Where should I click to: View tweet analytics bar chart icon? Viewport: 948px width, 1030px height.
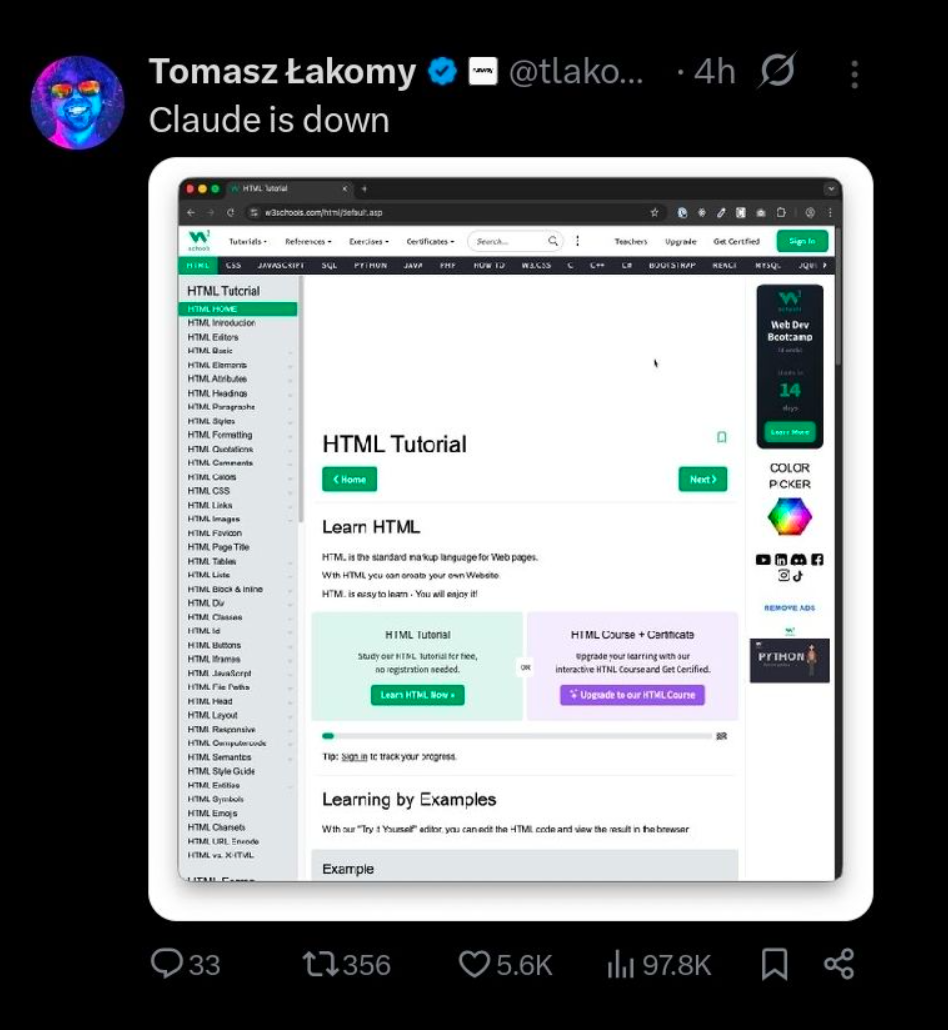621,964
